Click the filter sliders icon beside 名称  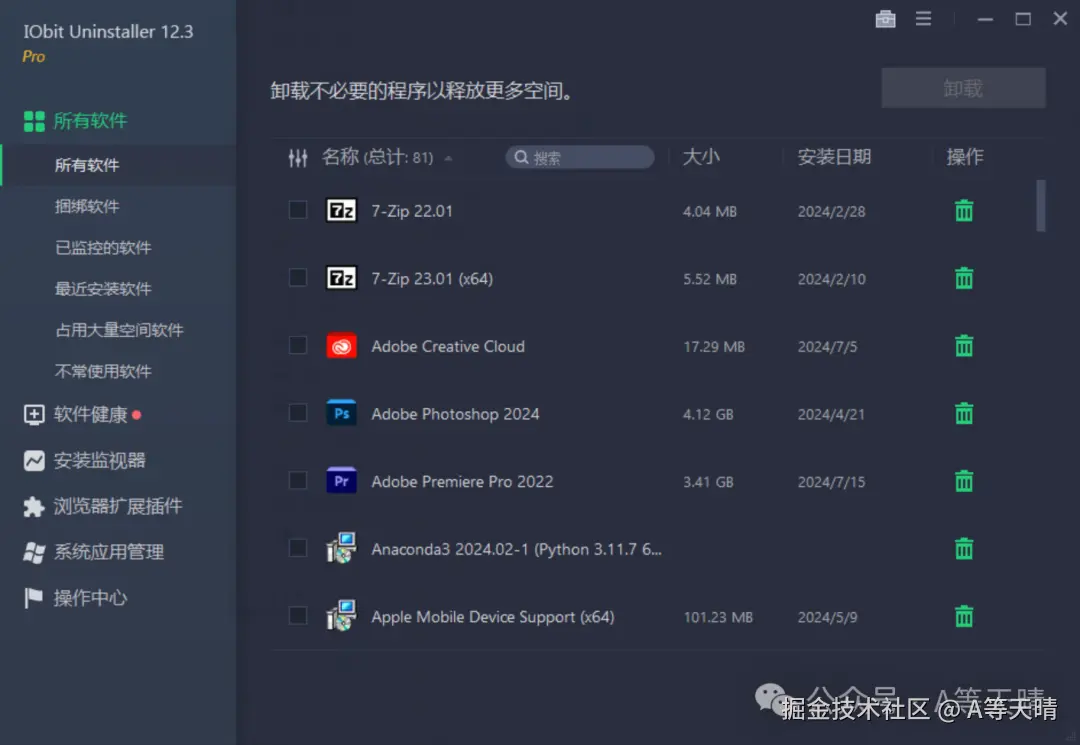(x=298, y=158)
